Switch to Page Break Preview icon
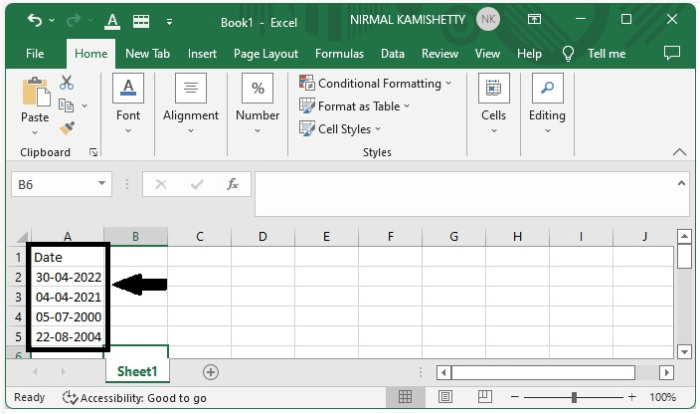The height and width of the screenshot is (414, 700). (x=484, y=397)
